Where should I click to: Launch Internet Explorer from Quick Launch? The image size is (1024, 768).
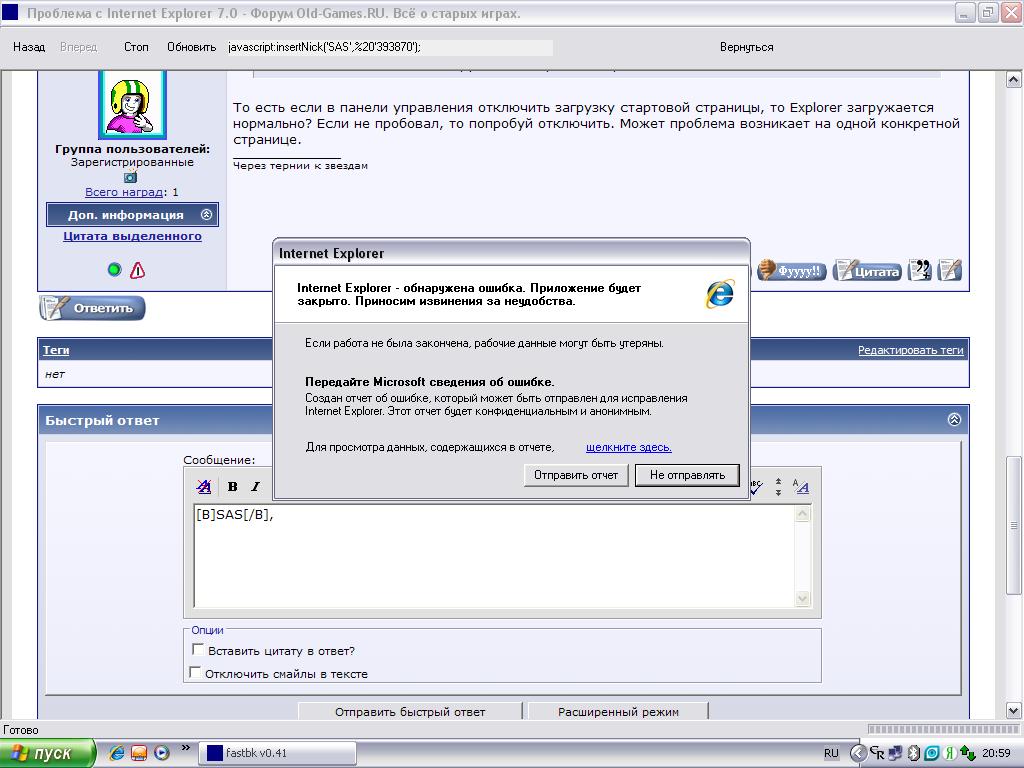click(x=117, y=753)
